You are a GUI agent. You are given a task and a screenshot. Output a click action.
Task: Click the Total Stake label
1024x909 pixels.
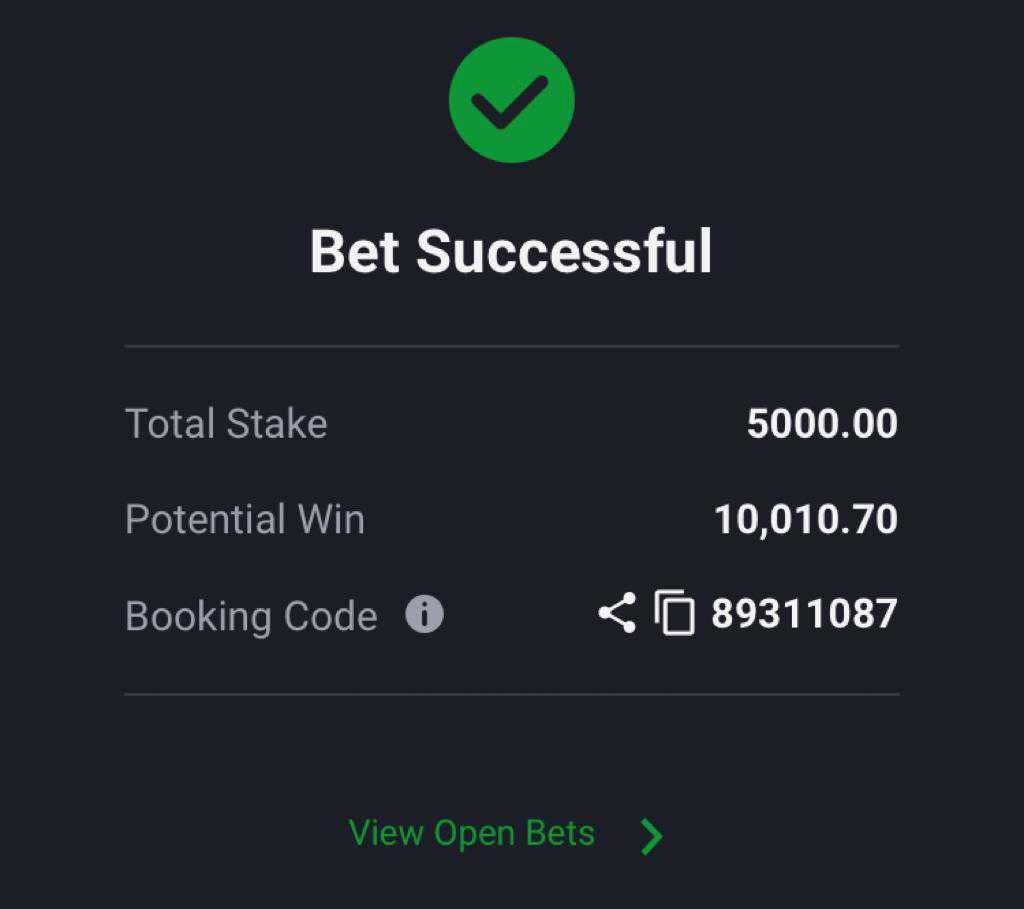[226, 424]
